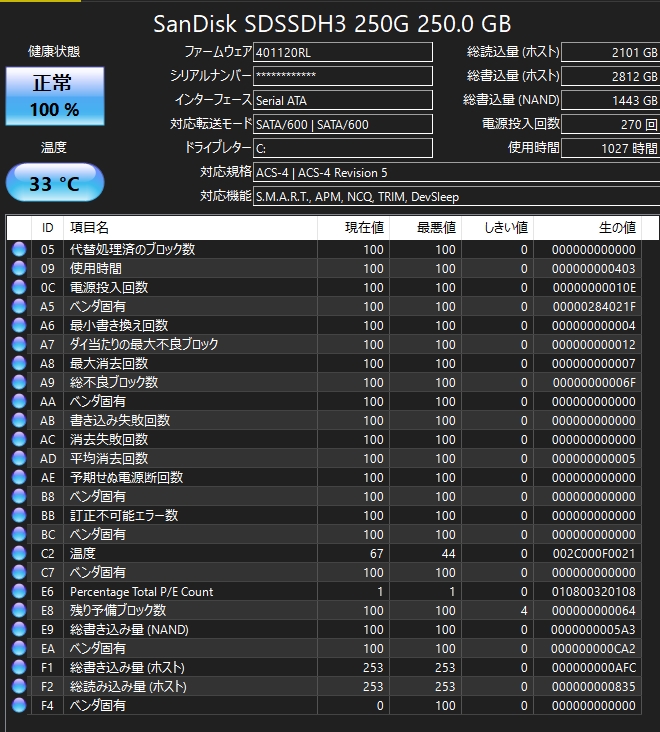This screenshot has width=660, height=732.
Task: Select the 書き込み失敗回数 attribute name
Action: [x=120, y=420]
